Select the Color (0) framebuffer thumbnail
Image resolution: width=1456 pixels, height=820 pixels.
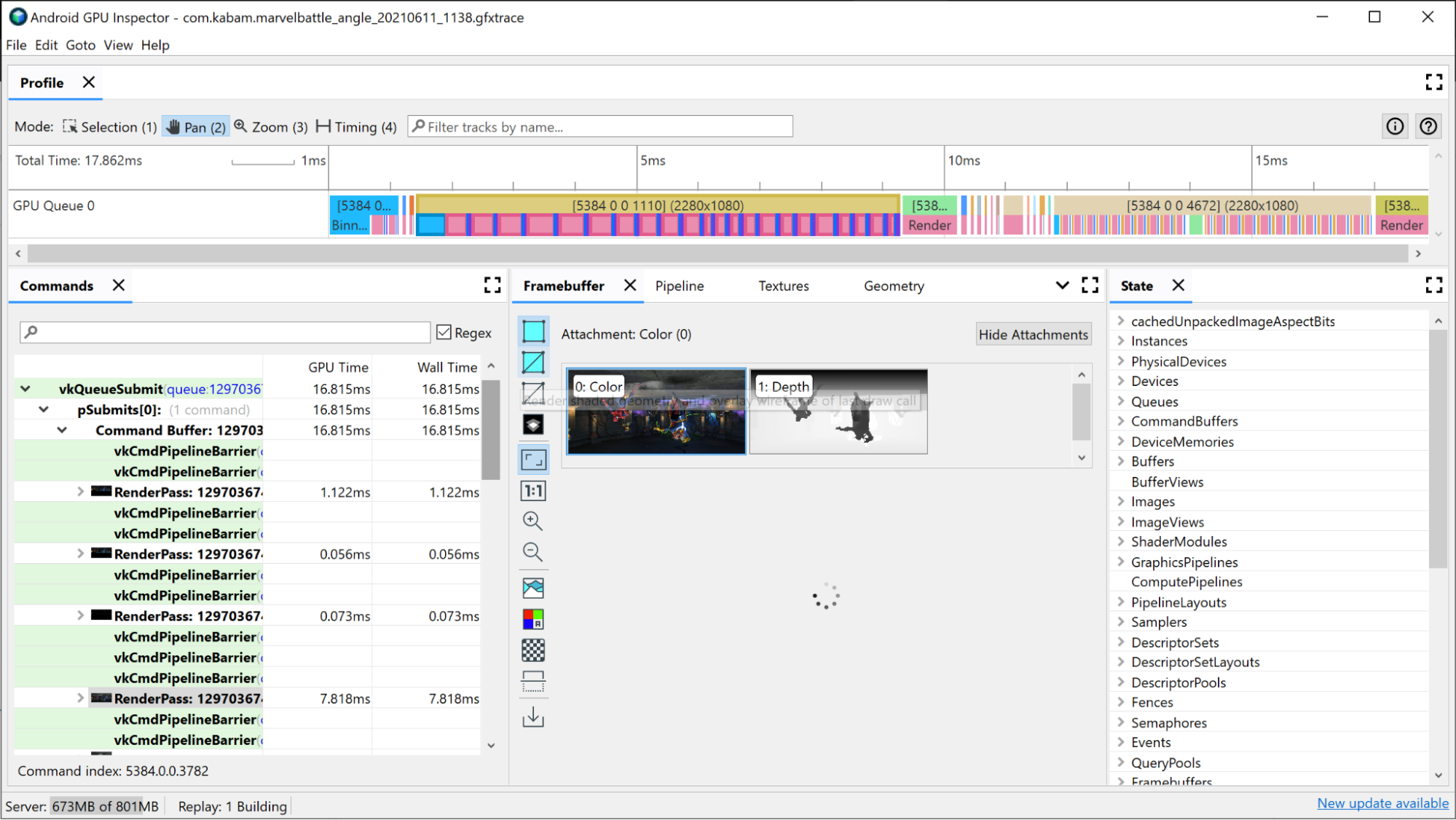tap(656, 413)
